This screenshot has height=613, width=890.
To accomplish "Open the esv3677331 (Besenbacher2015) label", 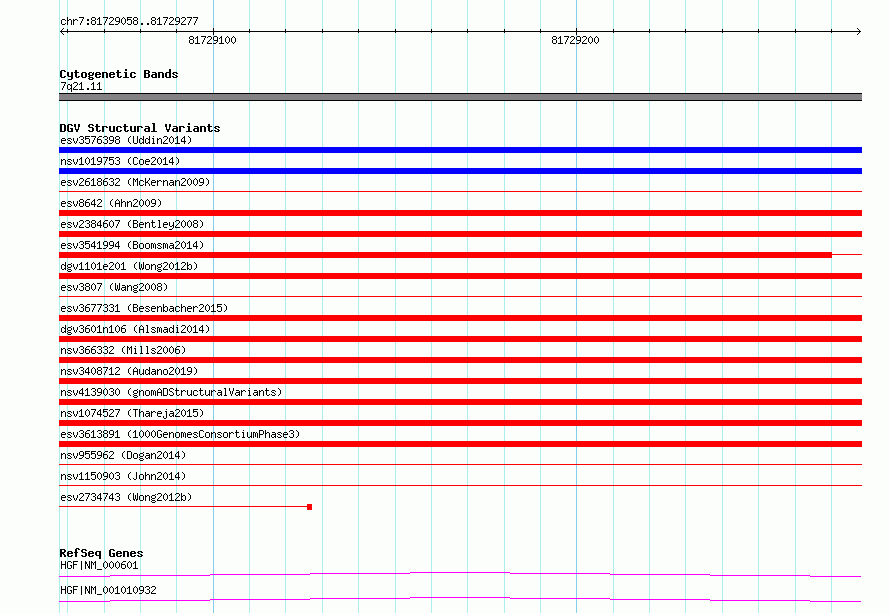I will pyautogui.click(x=144, y=308).
